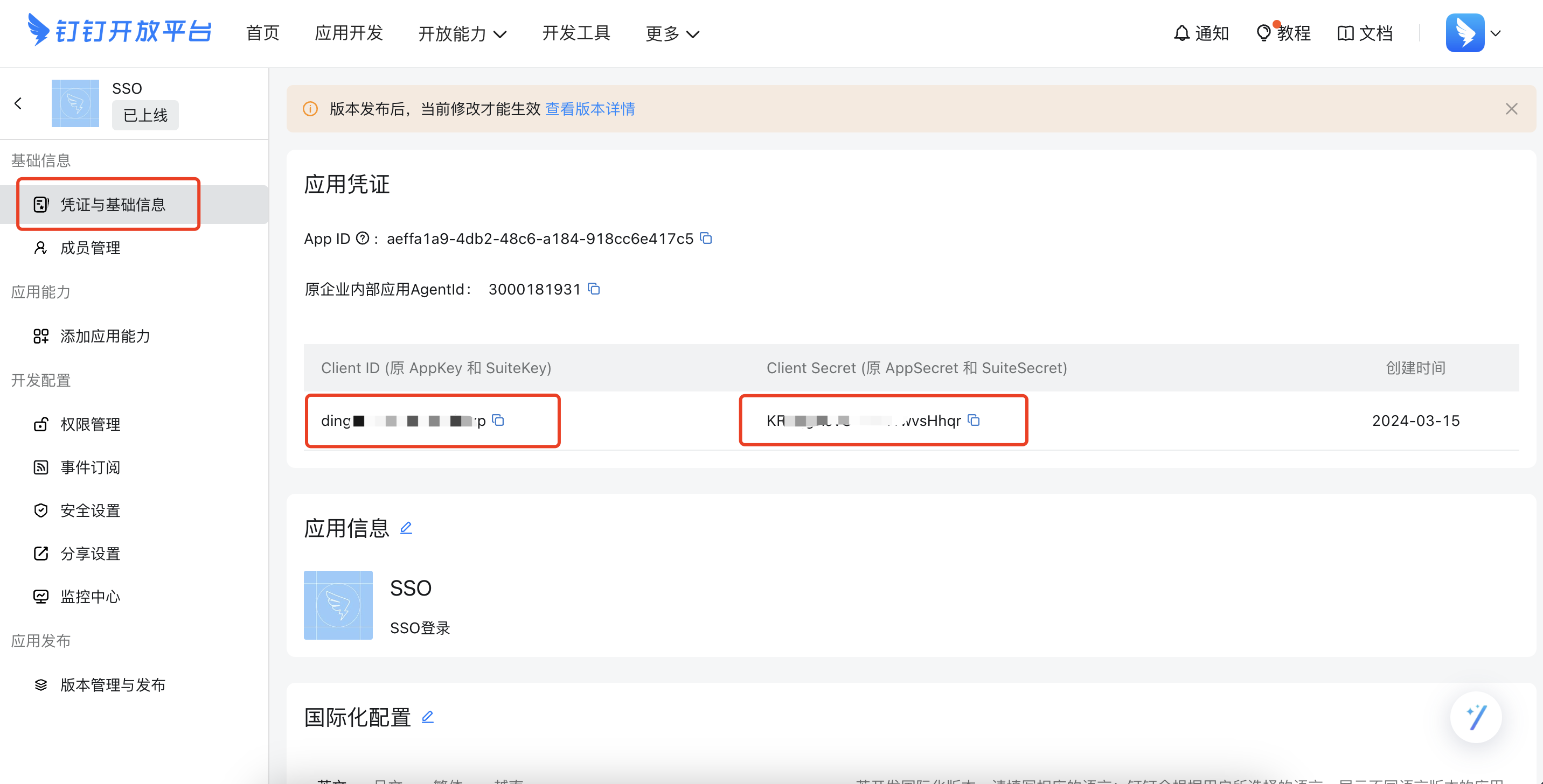The height and width of the screenshot is (784, 1543).
Task: Click the Client ID column header
Action: pos(436,368)
